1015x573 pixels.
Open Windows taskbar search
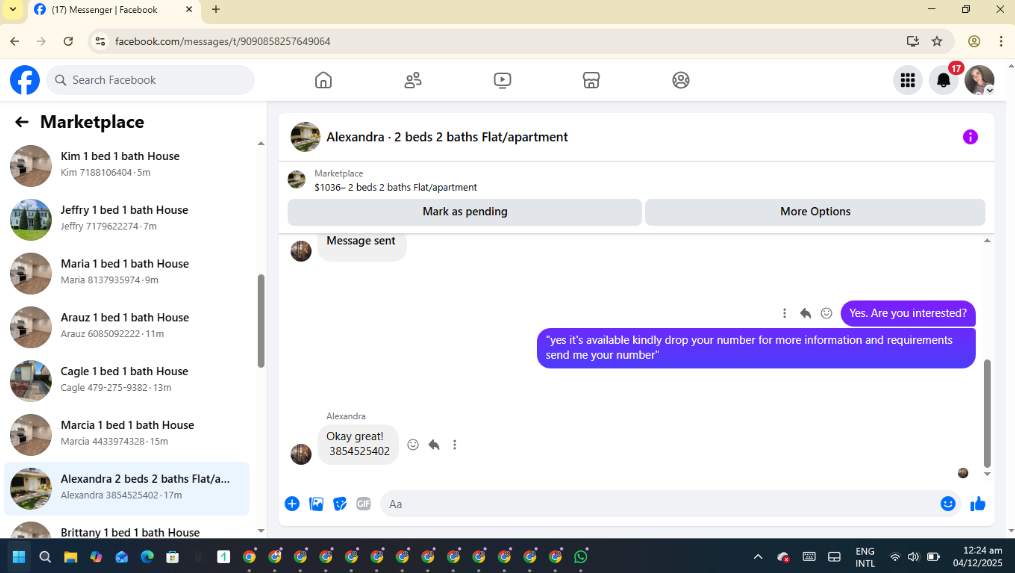click(x=45, y=557)
